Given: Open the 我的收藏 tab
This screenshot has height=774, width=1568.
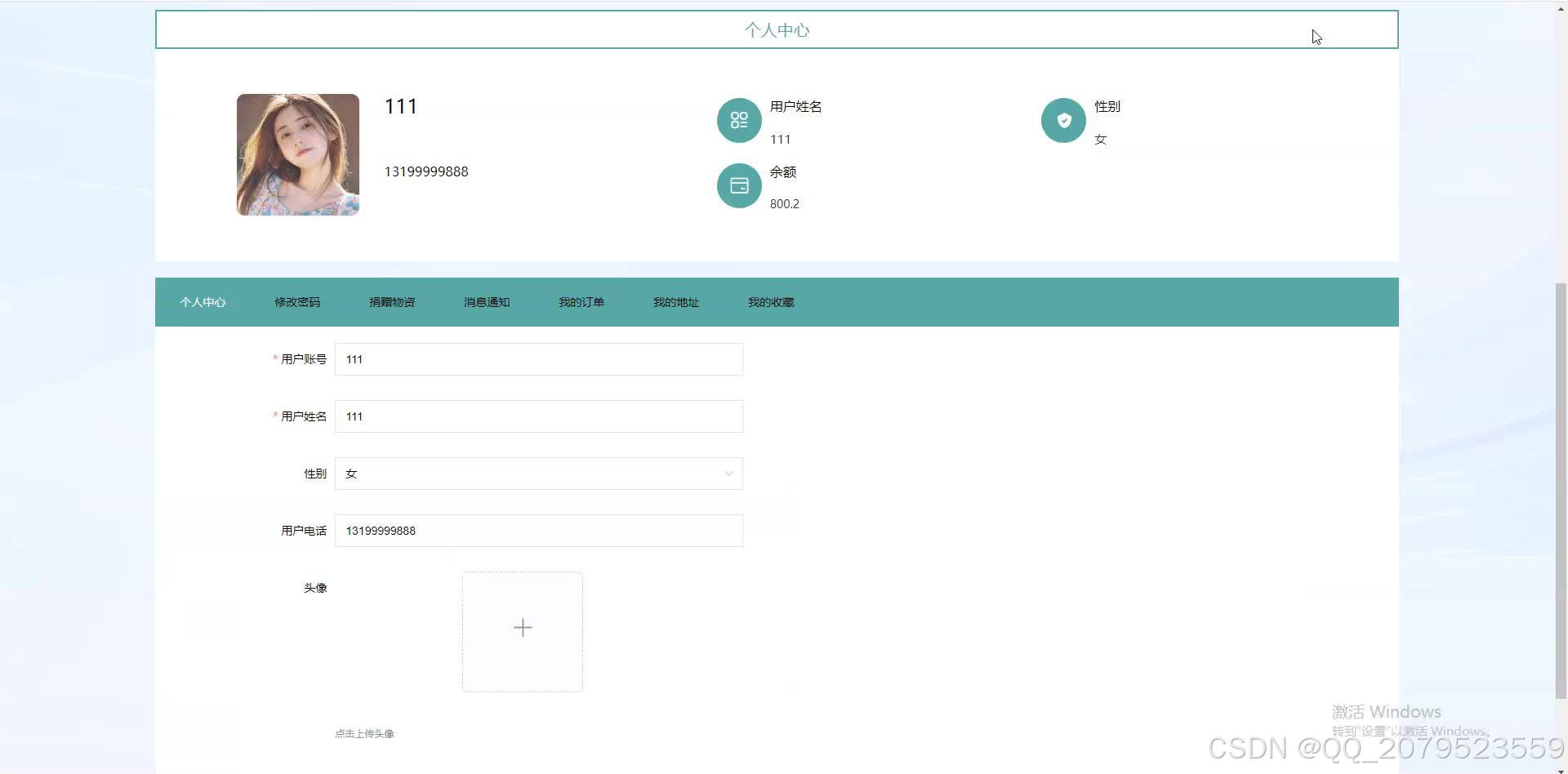Looking at the screenshot, I should (771, 302).
